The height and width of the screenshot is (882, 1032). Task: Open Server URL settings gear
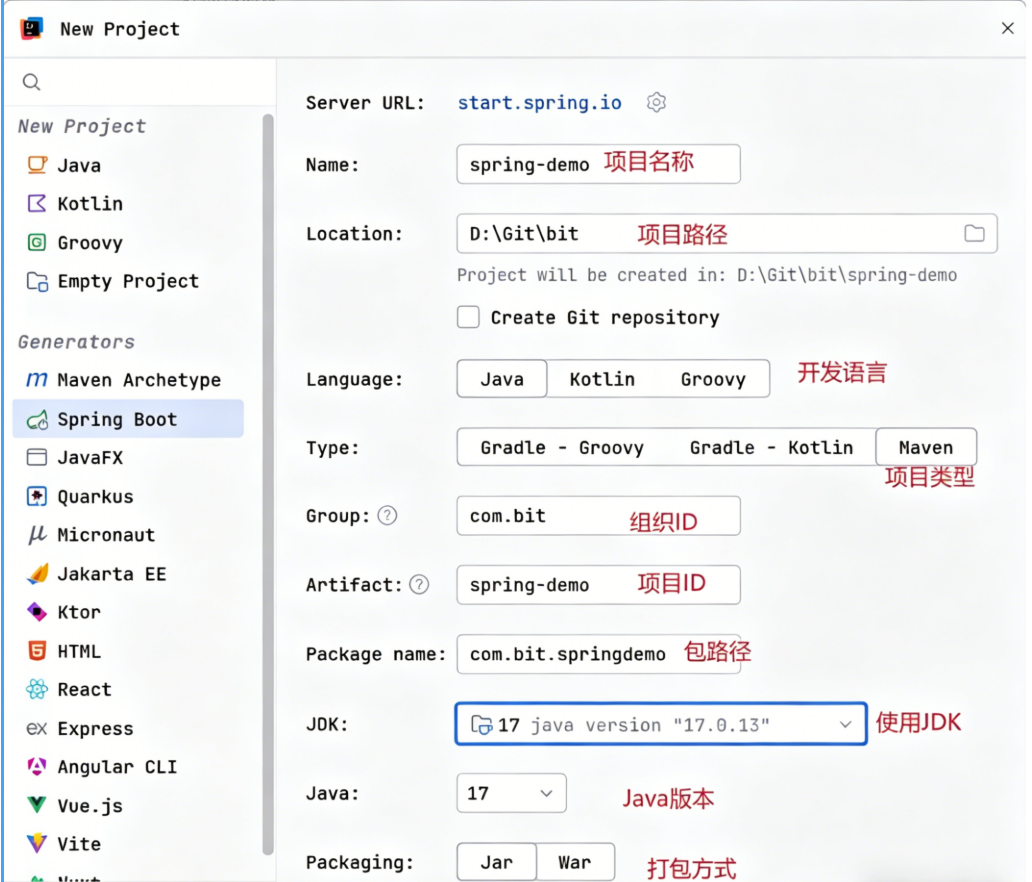click(656, 103)
